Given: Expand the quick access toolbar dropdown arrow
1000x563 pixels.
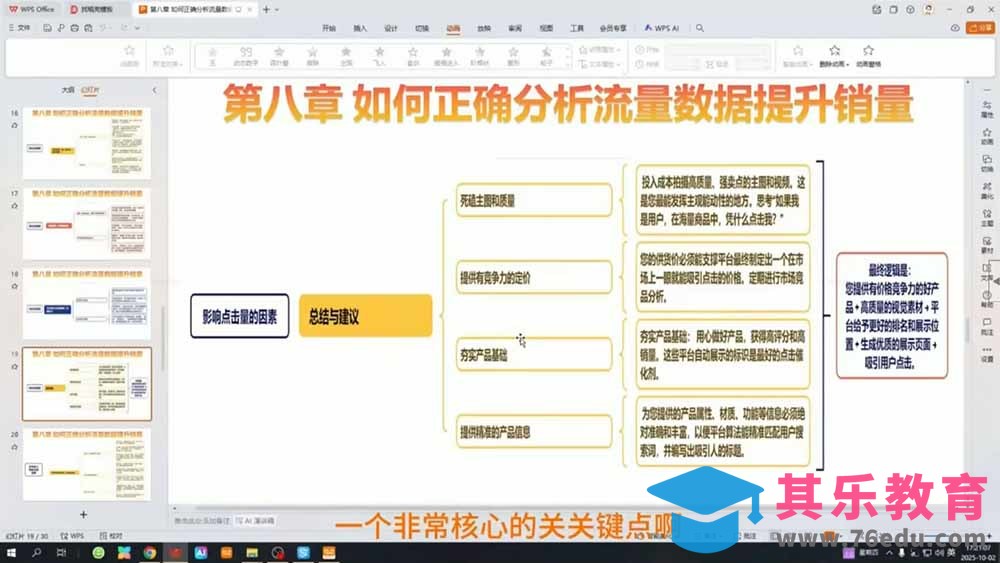Looking at the screenshot, I should pos(137,28).
